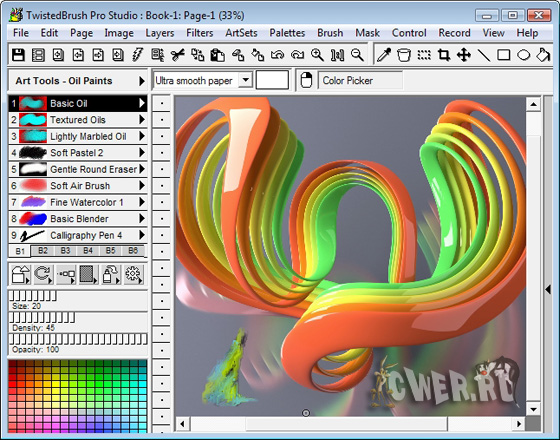This screenshot has width=560, height=440.
Task: Click the Opacity slider bar
Action: (78, 339)
